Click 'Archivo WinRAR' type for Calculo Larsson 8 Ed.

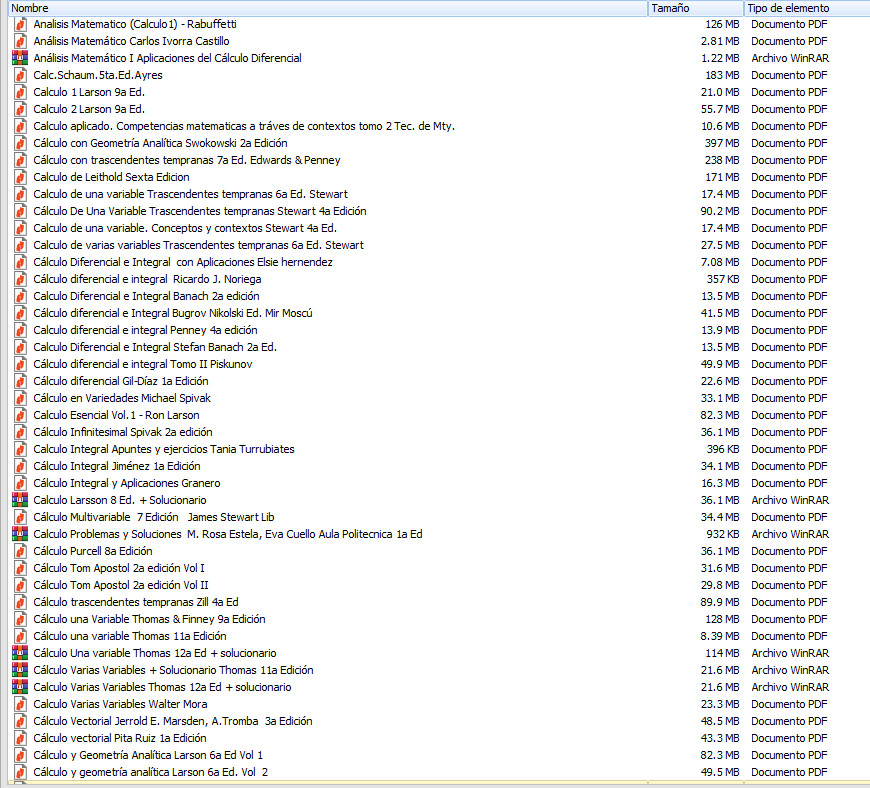(x=790, y=500)
